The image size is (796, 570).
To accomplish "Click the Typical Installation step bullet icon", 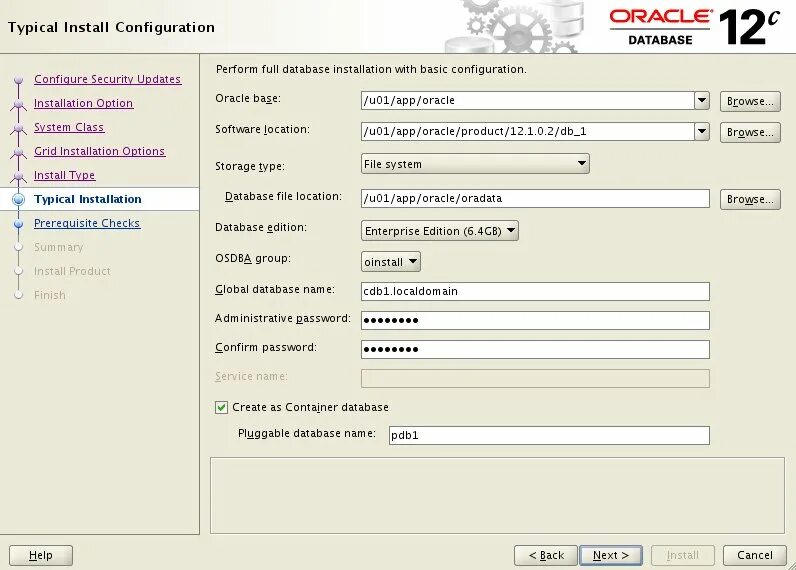I will tap(19, 199).
